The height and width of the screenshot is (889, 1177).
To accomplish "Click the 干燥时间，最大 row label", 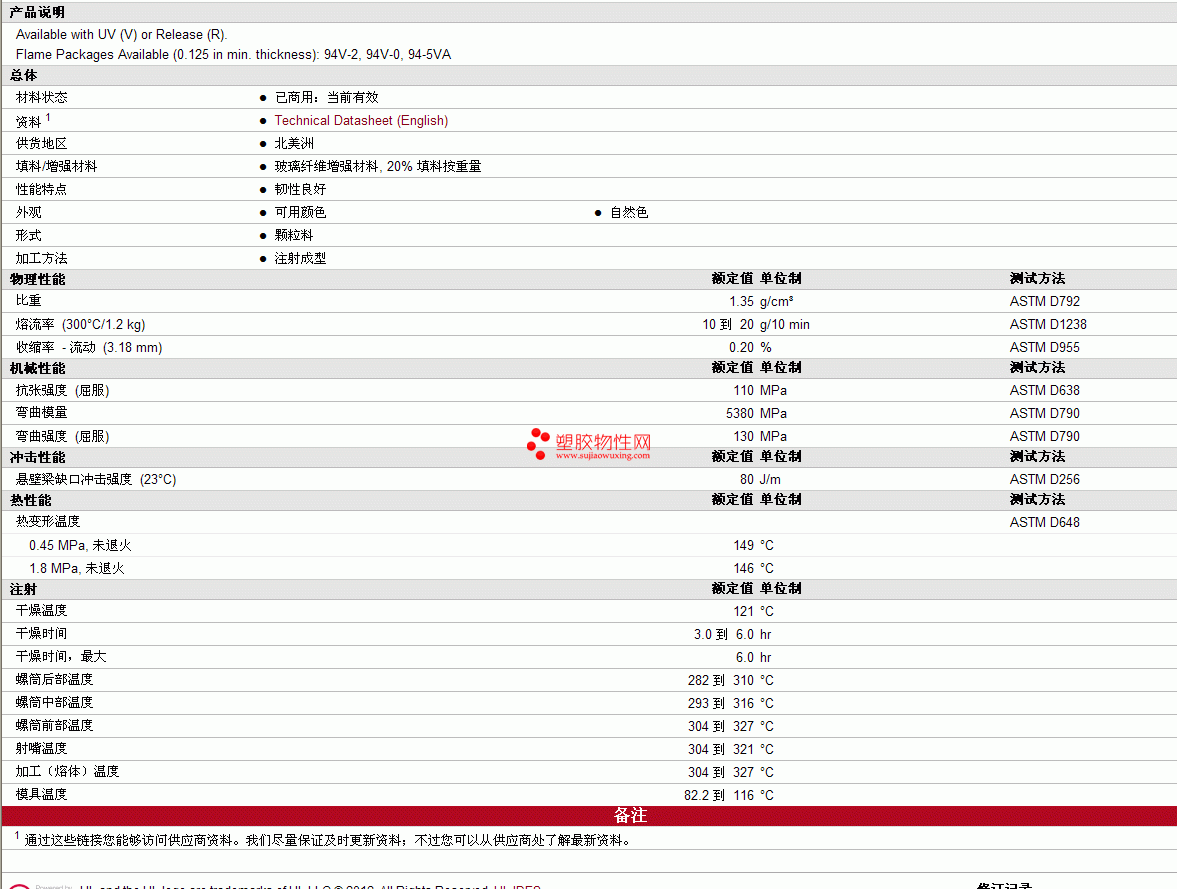I will [61, 656].
